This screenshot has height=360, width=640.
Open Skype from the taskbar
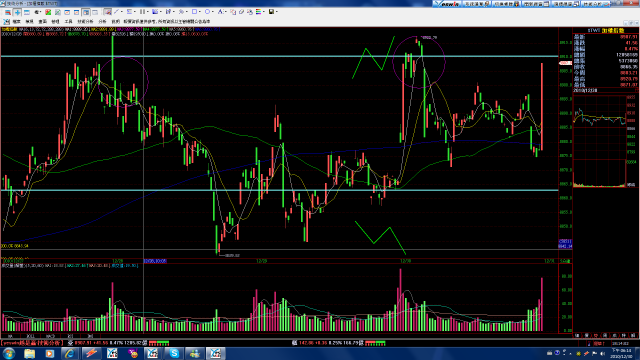coord(174,353)
